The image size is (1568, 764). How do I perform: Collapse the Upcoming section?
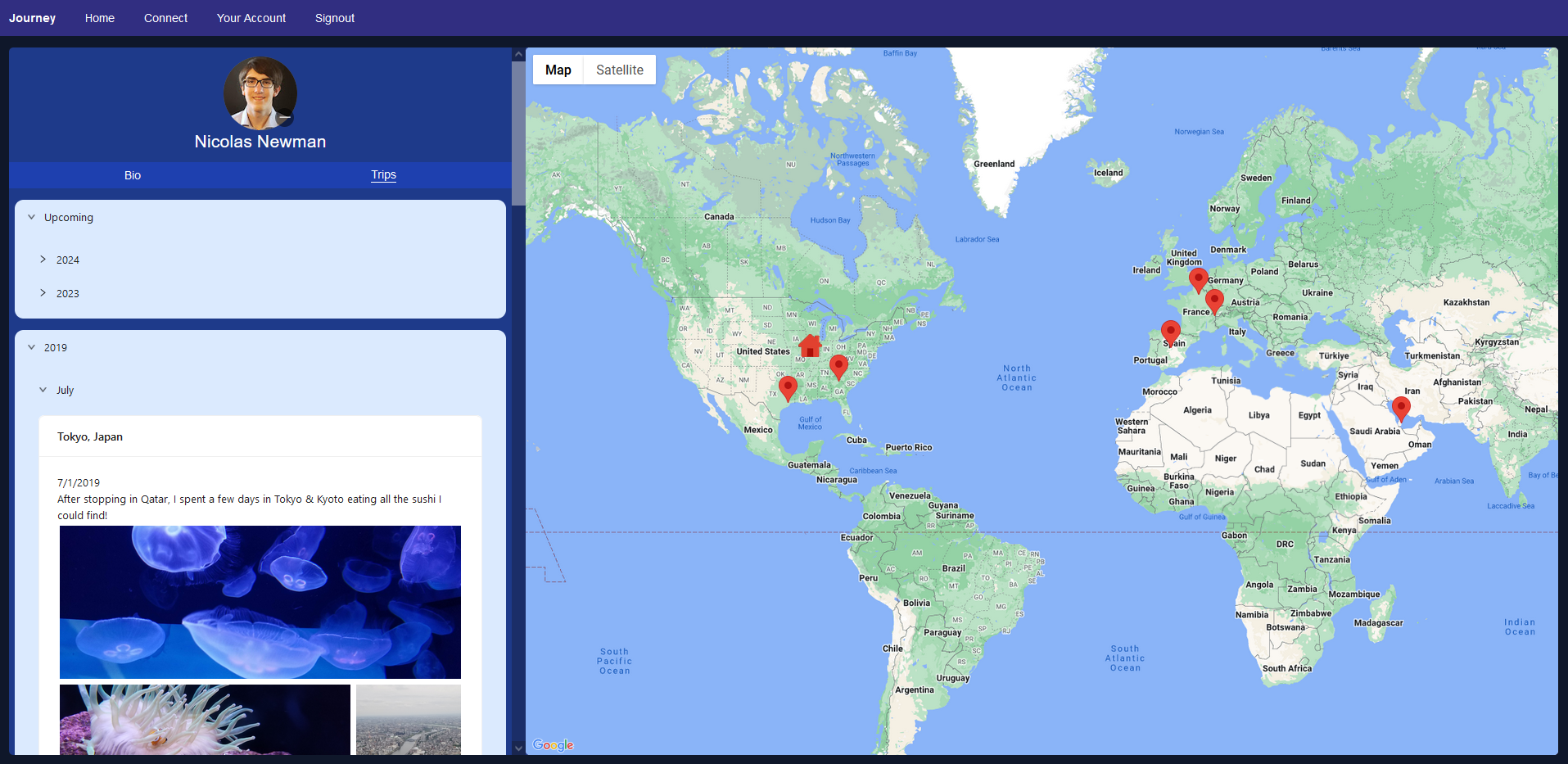[32, 217]
